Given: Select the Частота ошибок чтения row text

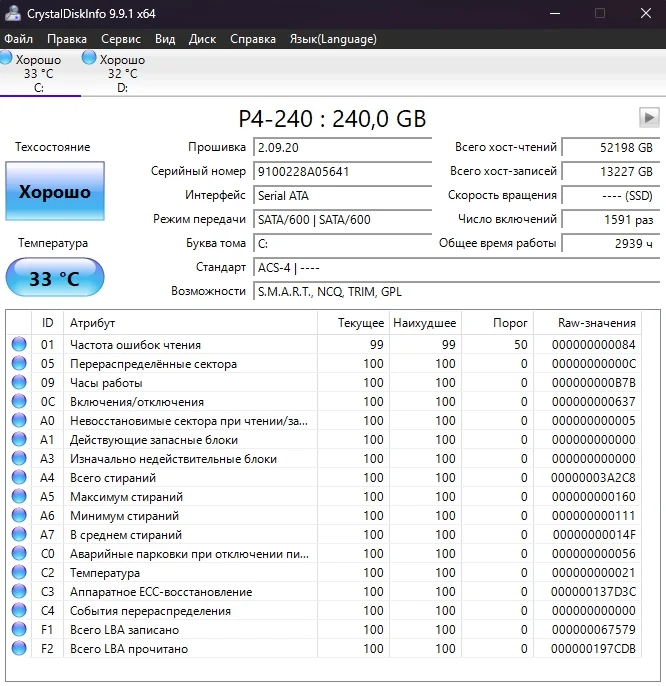Looking at the screenshot, I should point(135,345).
